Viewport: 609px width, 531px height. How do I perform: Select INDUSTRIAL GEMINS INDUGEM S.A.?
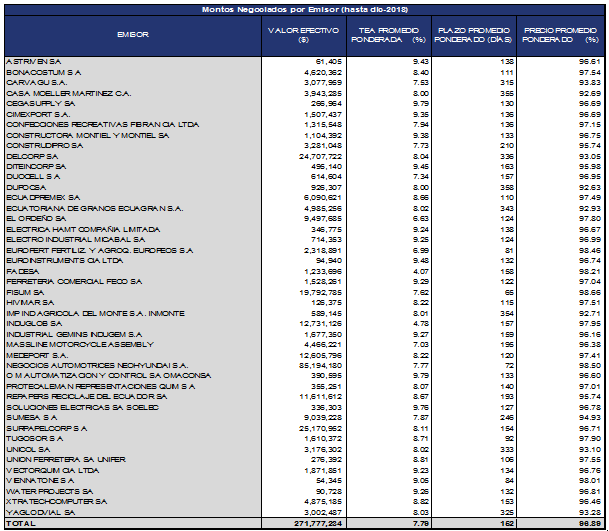pos(74,334)
